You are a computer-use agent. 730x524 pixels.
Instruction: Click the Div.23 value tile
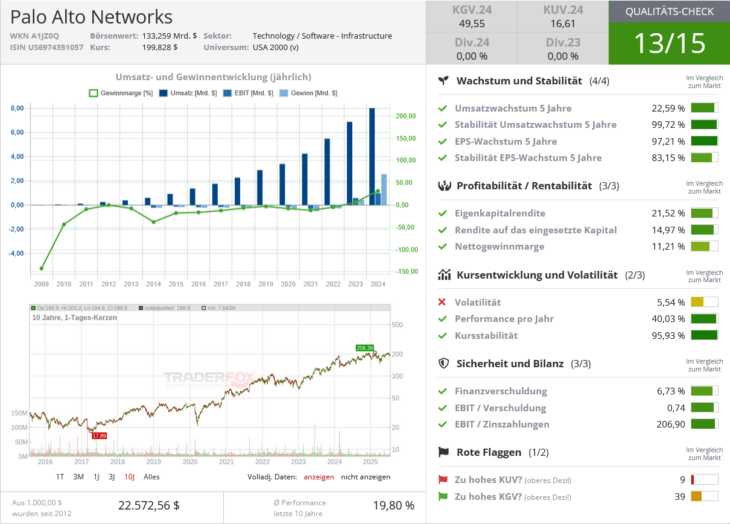pos(563,49)
